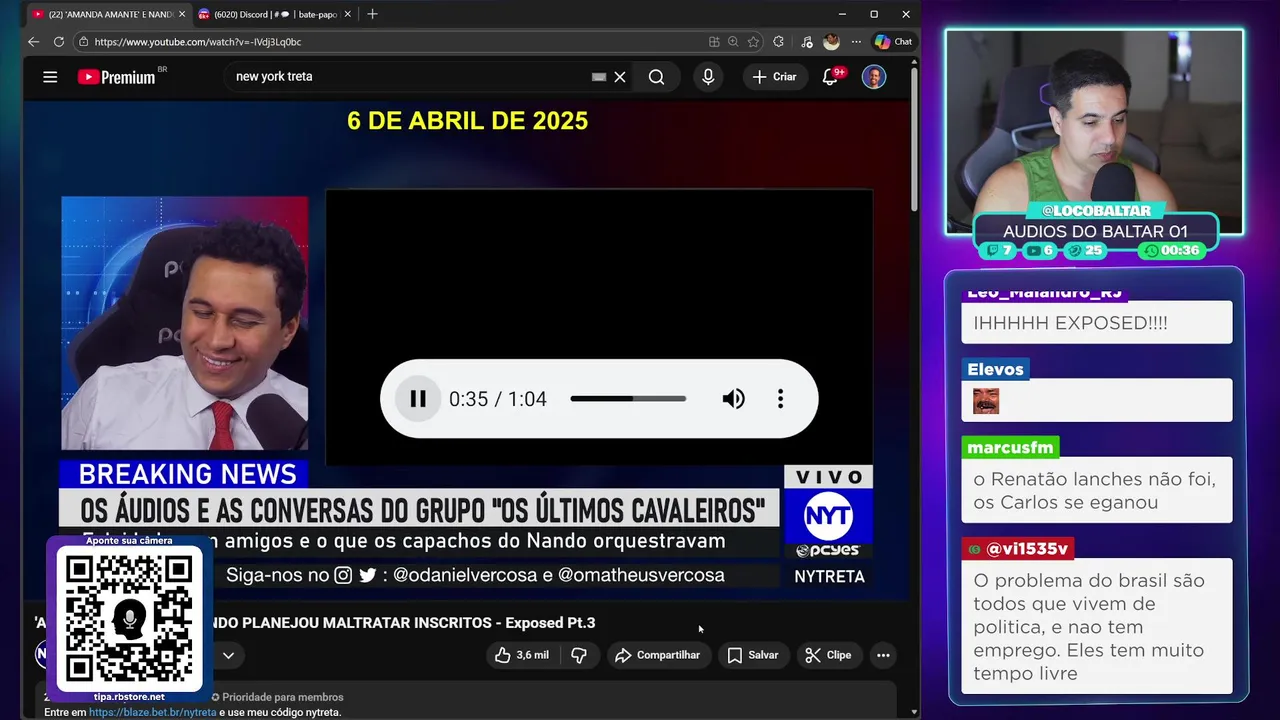
Task: Maximize the browser window
Action: (874, 14)
